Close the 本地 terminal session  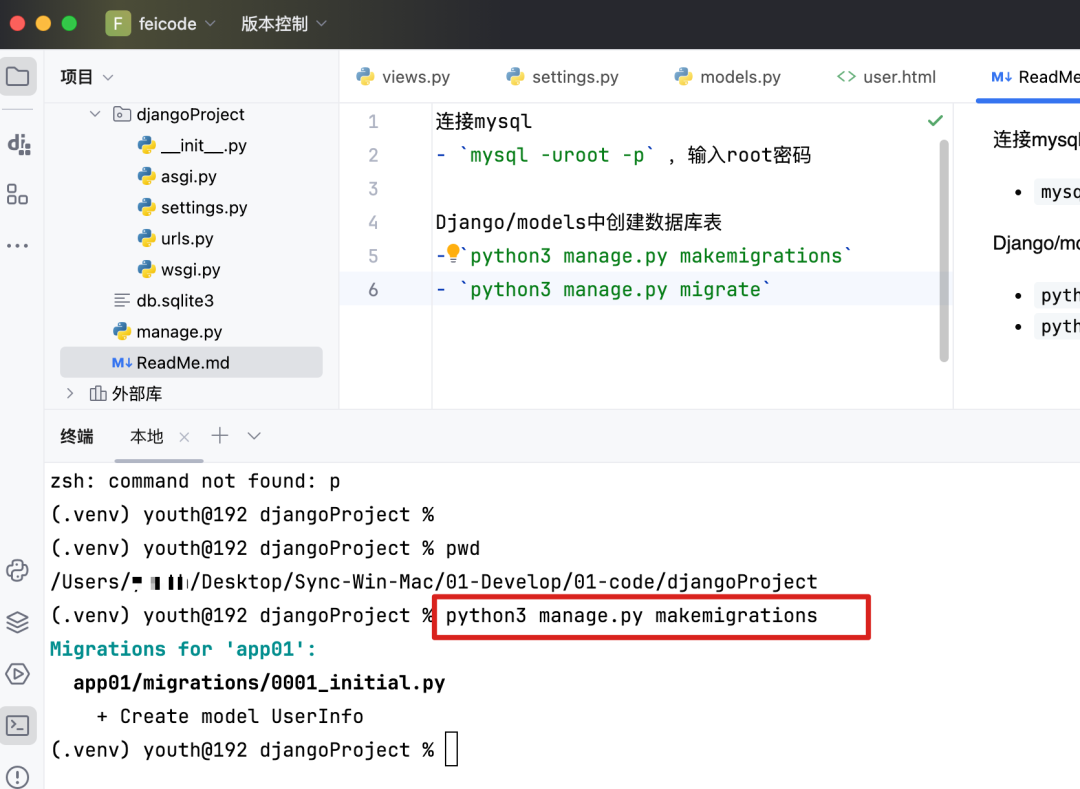[x=184, y=436]
